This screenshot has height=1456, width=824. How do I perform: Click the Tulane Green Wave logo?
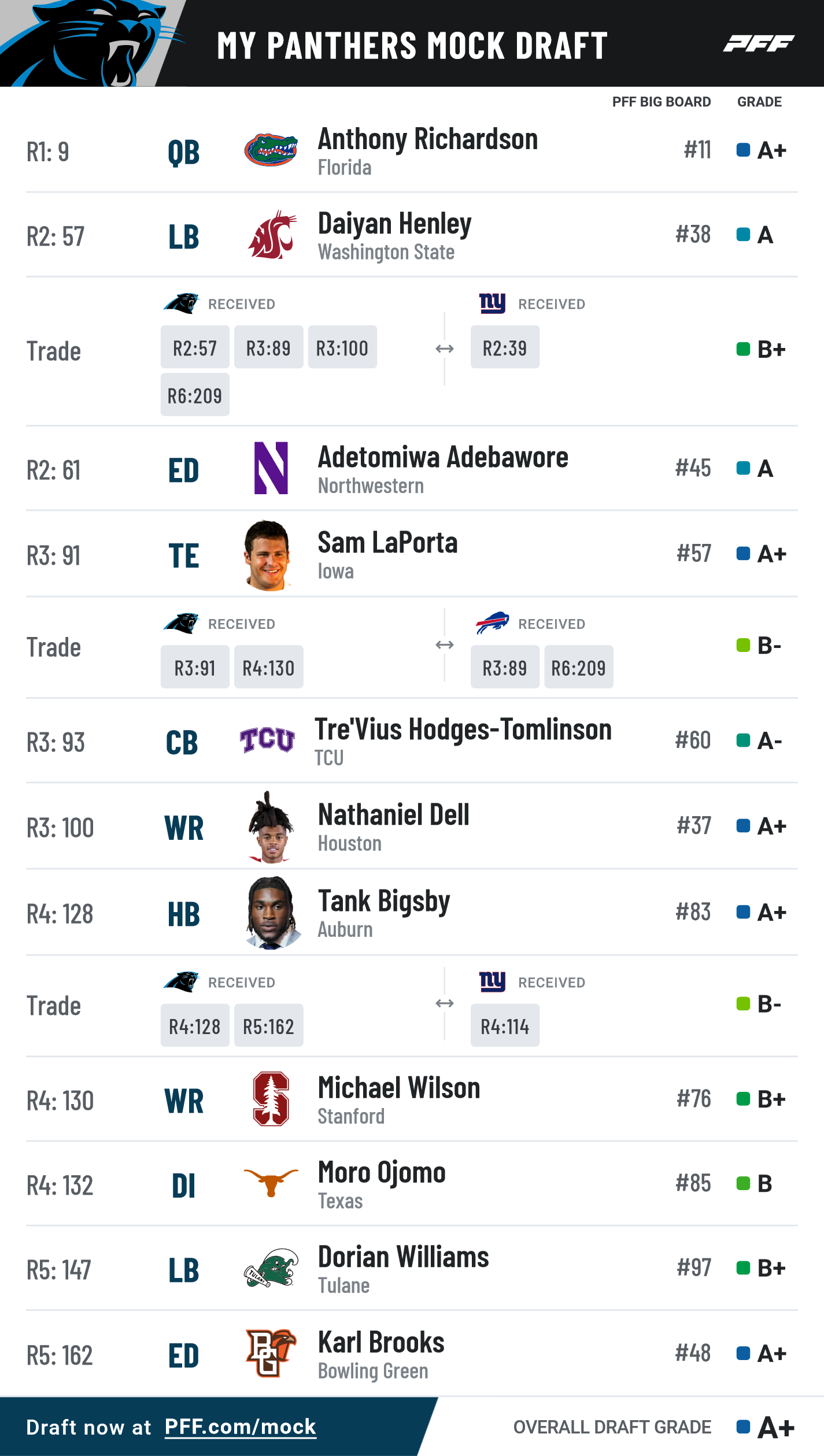(271, 1268)
